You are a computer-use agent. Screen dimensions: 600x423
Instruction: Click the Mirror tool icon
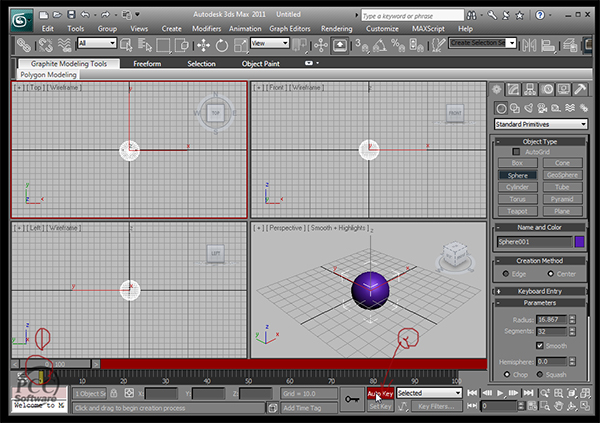pyautogui.click(x=529, y=45)
